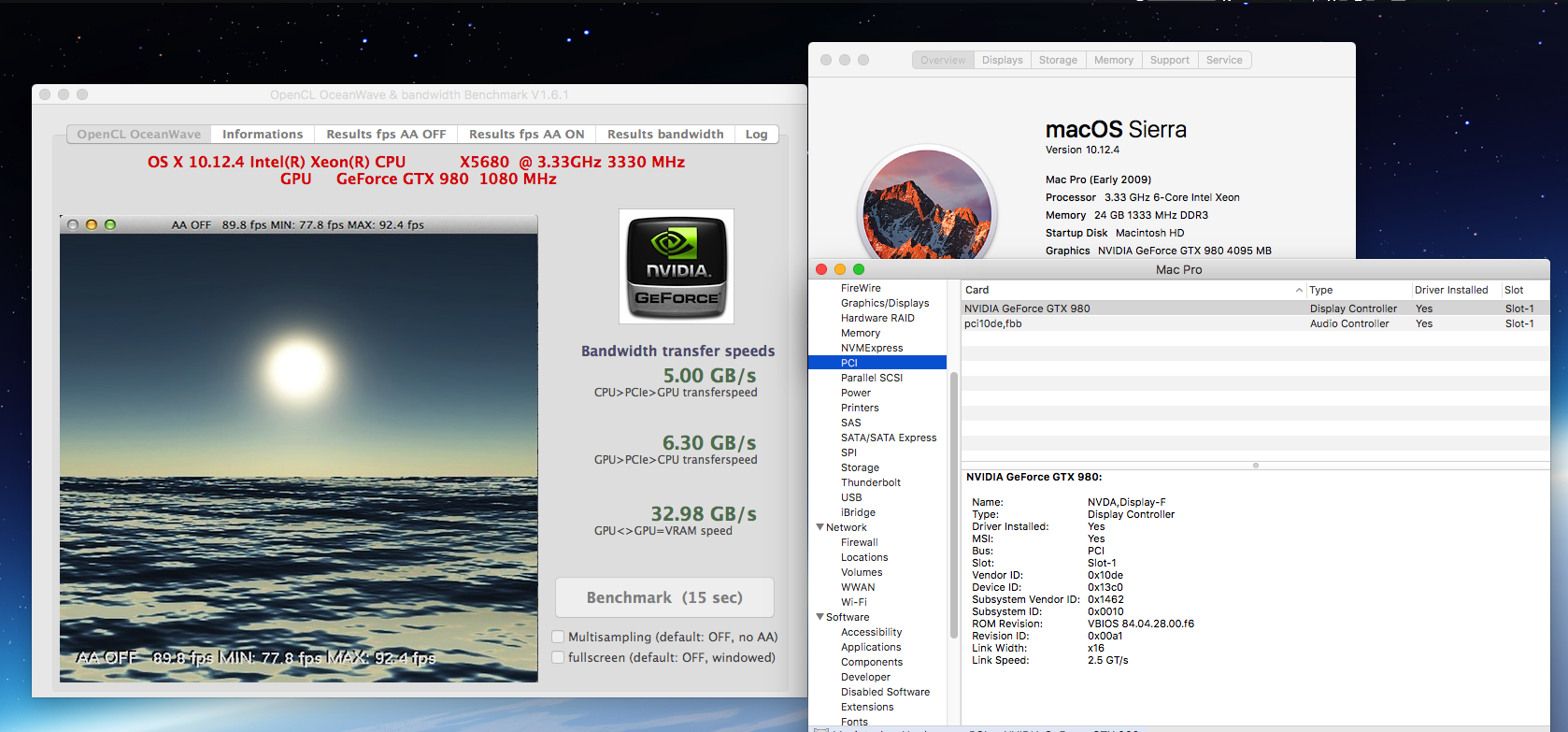
Task: Click the Slot column header
Action: pos(1525,290)
